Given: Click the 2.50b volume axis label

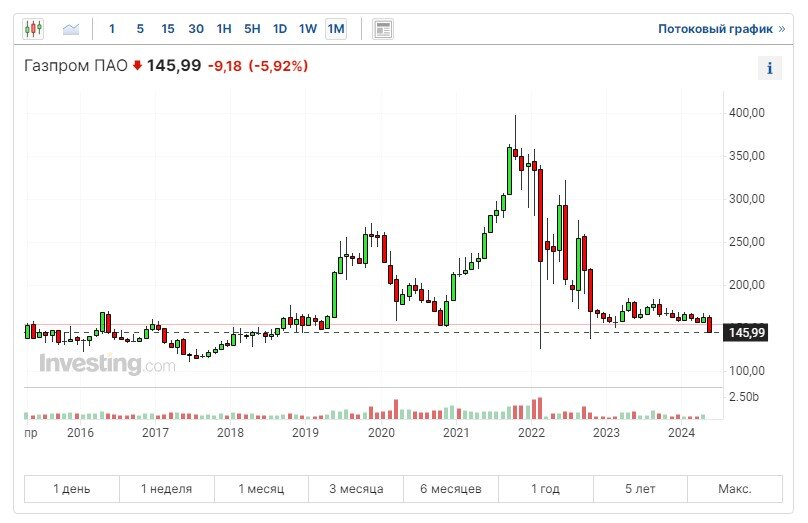Looking at the screenshot, I should [x=744, y=397].
